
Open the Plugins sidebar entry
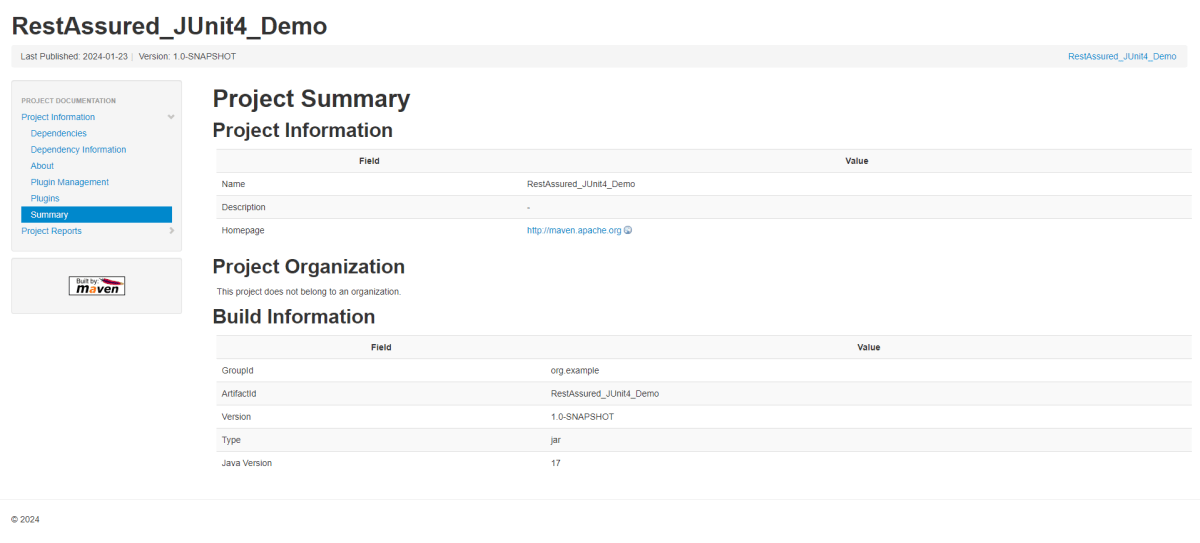coord(45,198)
